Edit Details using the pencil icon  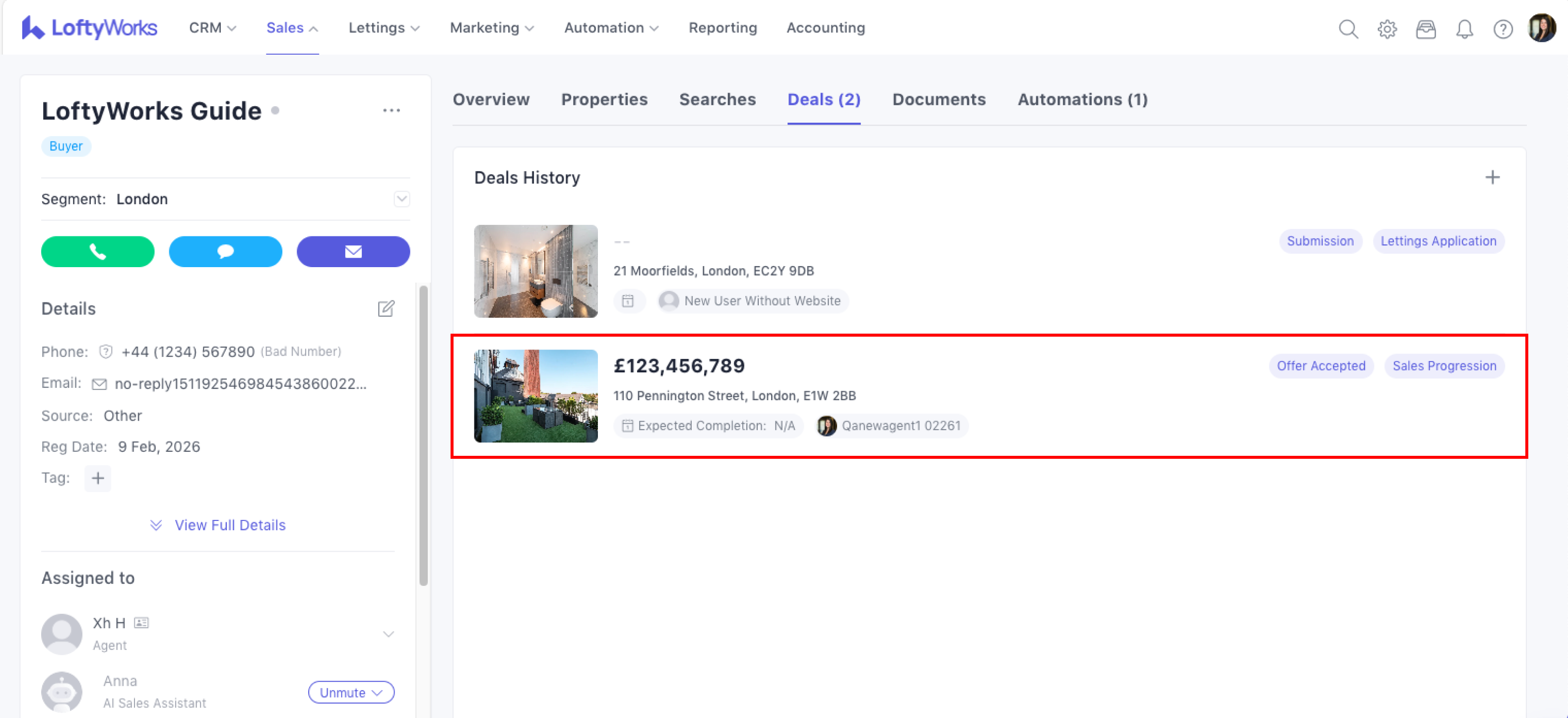[x=386, y=309]
